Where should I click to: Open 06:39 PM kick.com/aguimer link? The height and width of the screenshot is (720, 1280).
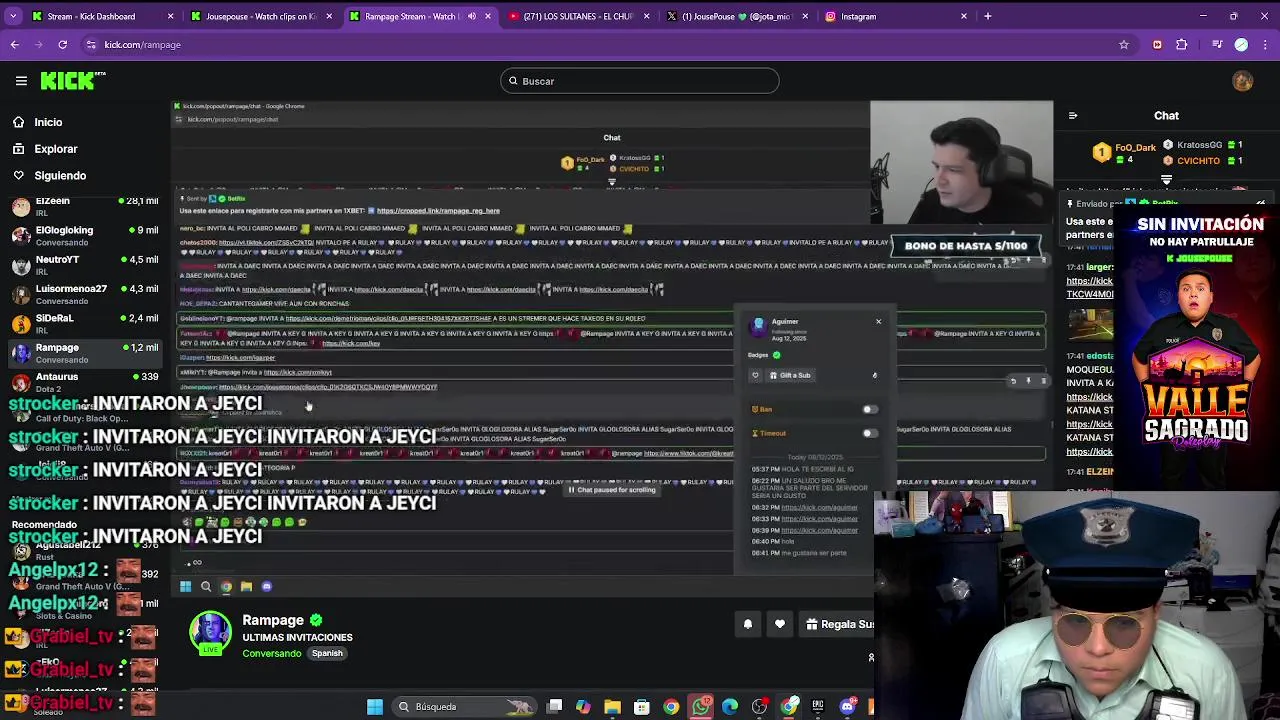(x=819, y=530)
